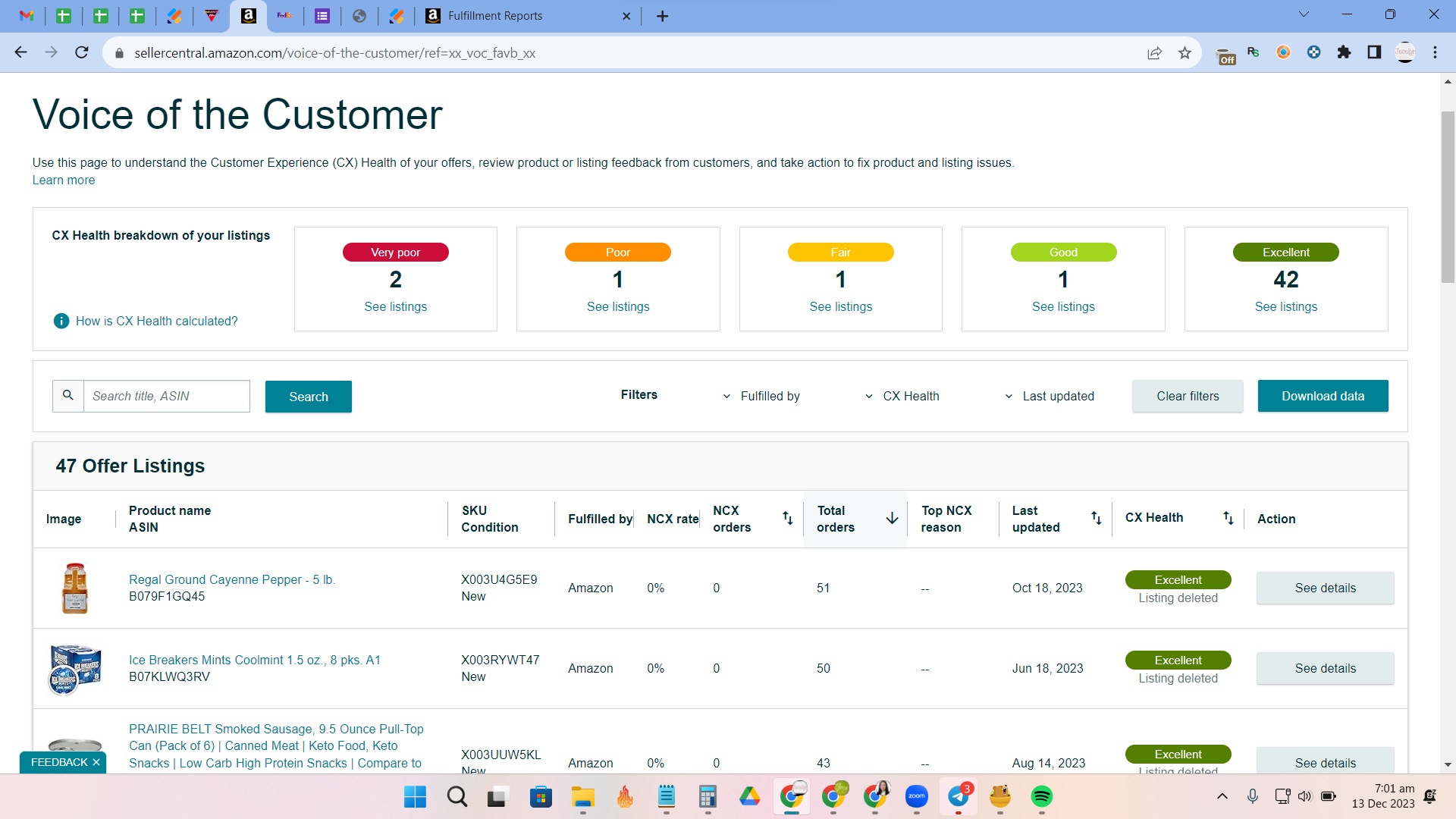Open the orange circle browser extension
The width and height of the screenshot is (1456, 819).
(1284, 52)
